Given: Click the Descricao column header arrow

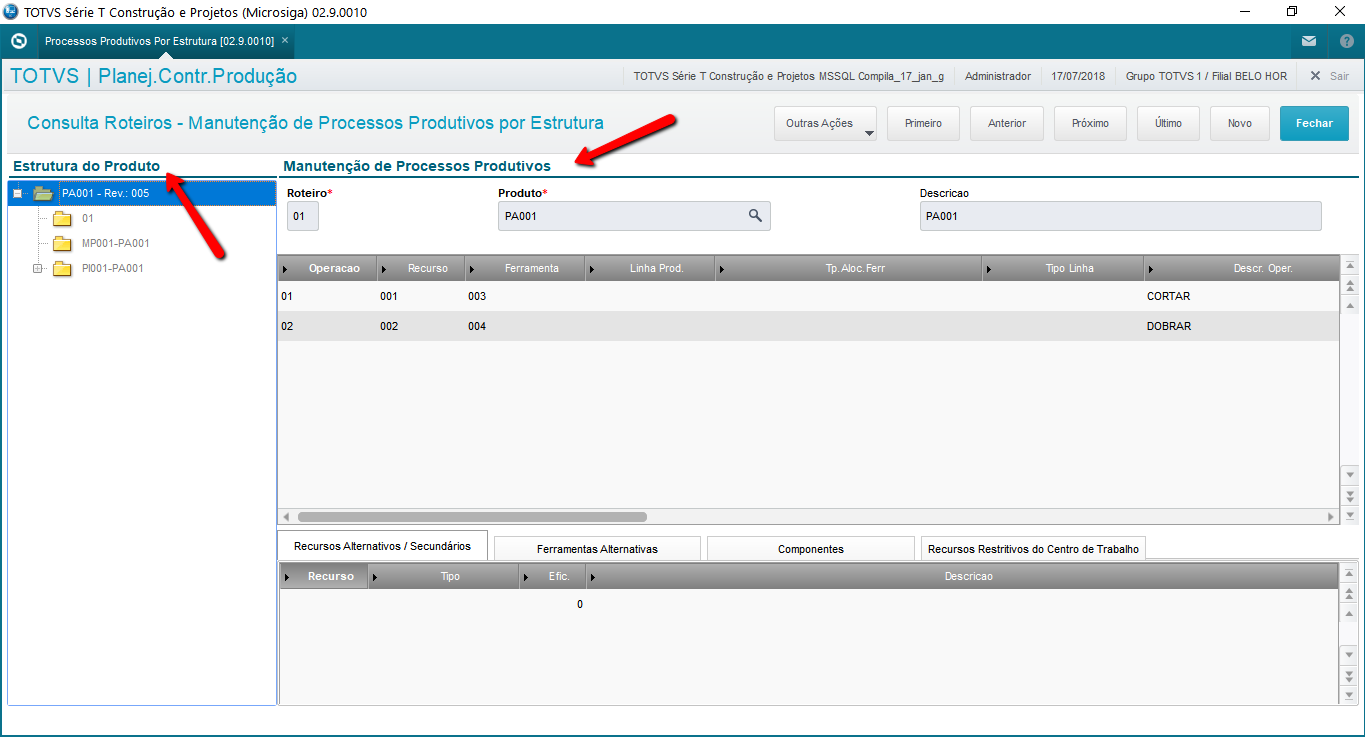Looking at the screenshot, I should pyautogui.click(x=594, y=577).
